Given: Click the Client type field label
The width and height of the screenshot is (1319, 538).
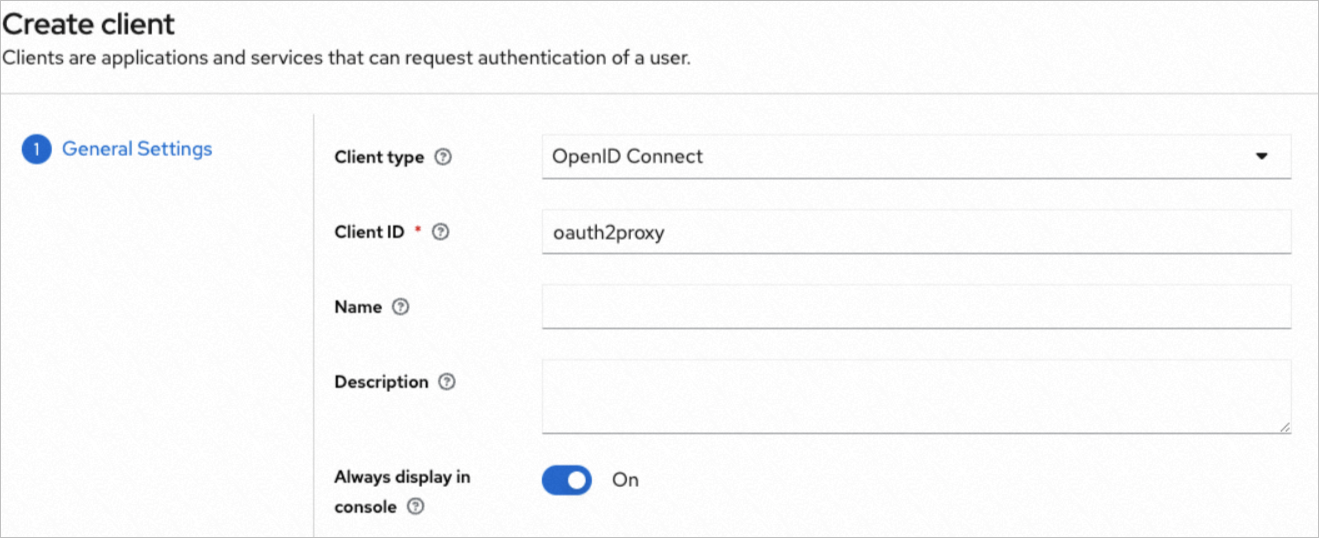Looking at the screenshot, I should [379, 157].
